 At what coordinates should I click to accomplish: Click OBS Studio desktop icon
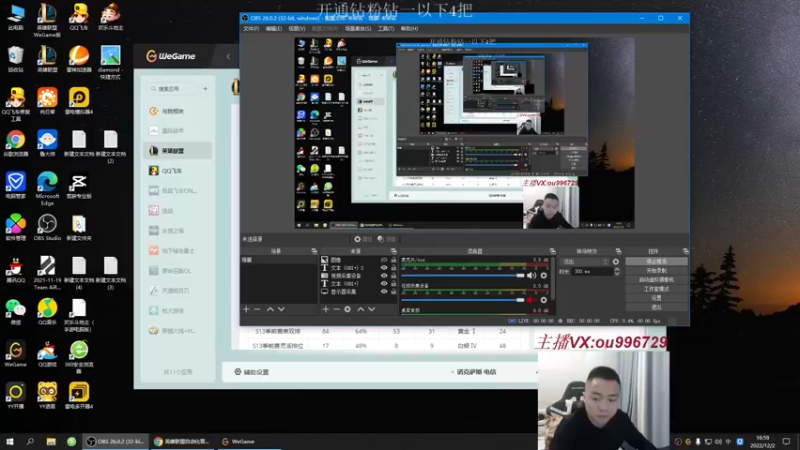coord(47,227)
